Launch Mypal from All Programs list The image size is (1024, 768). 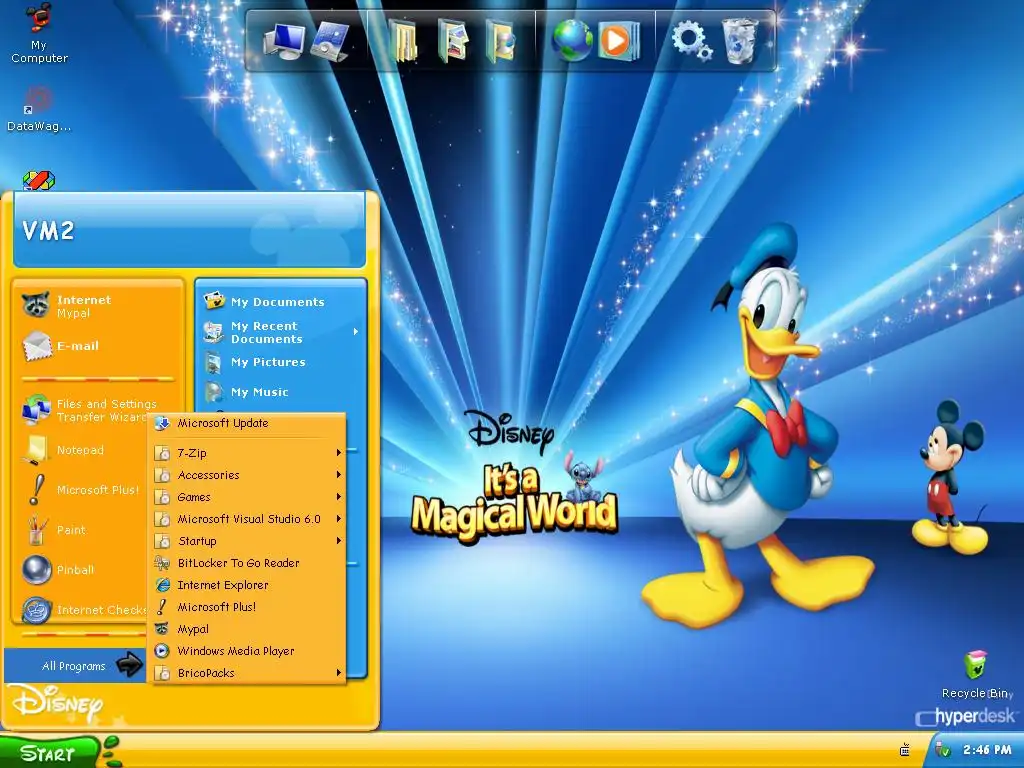click(x=248, y=629)
